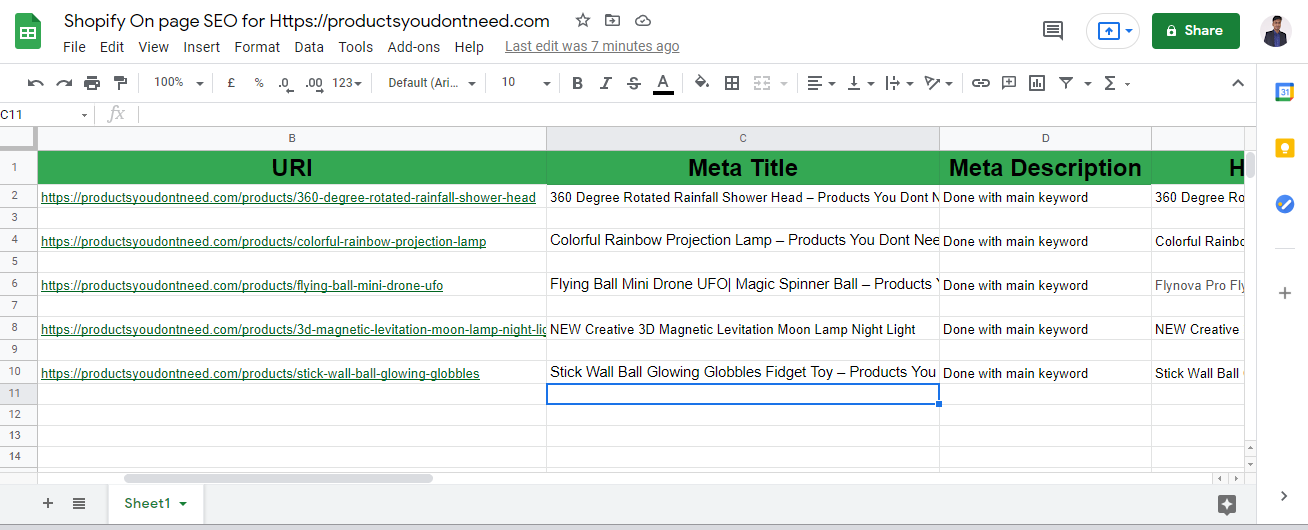
Task: Open Google Keep in side panel
Action: pyautogui.click(x=1284, y=148)
